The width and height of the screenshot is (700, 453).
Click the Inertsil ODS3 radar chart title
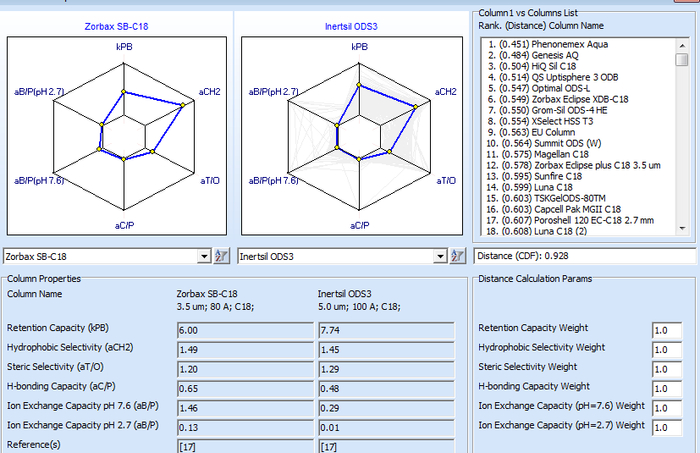(x=351, y=26)
